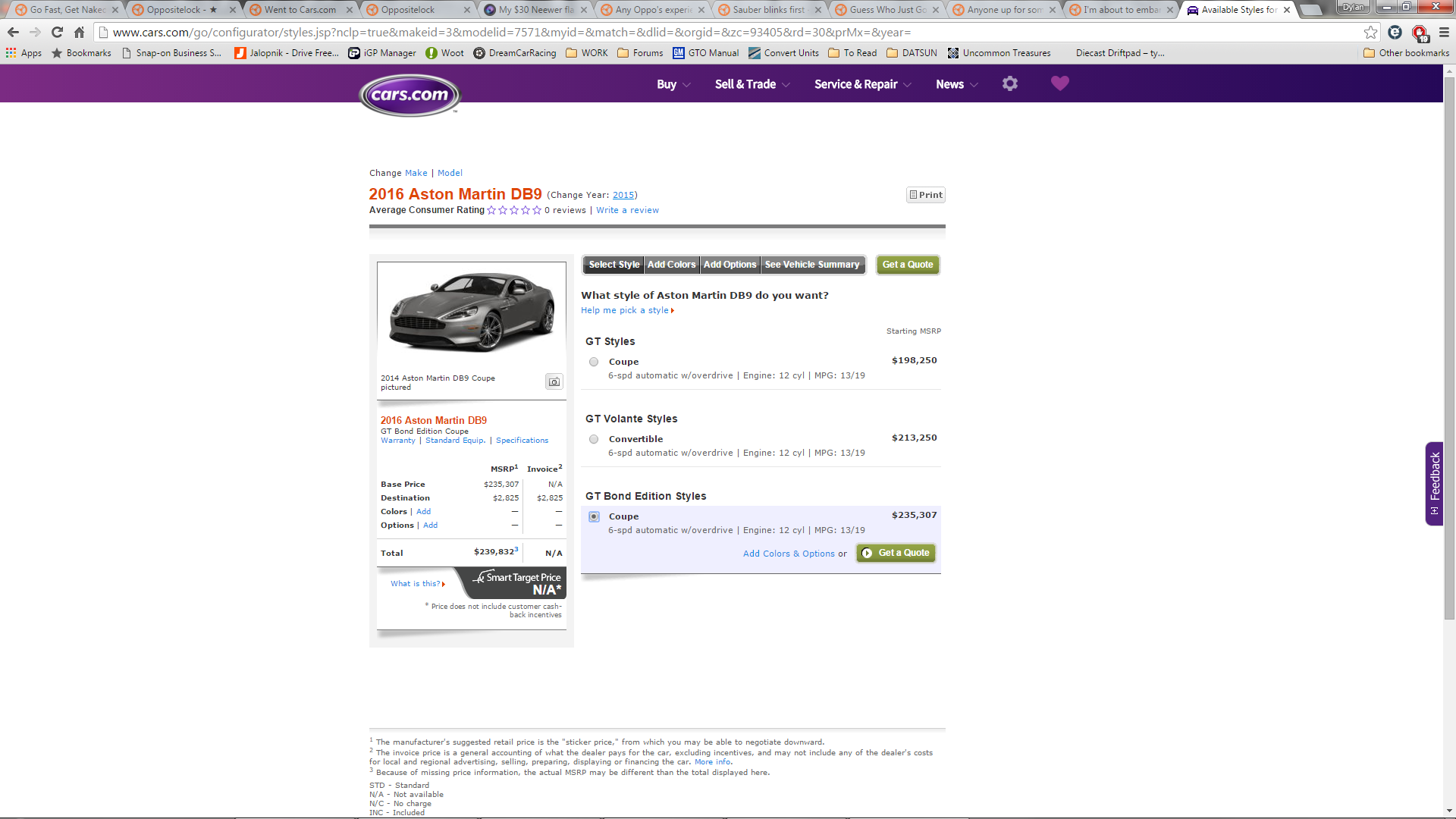1456x819 pixels.
Task: Click the page vertical scrollbar
Action: (x=1449, y=349)
